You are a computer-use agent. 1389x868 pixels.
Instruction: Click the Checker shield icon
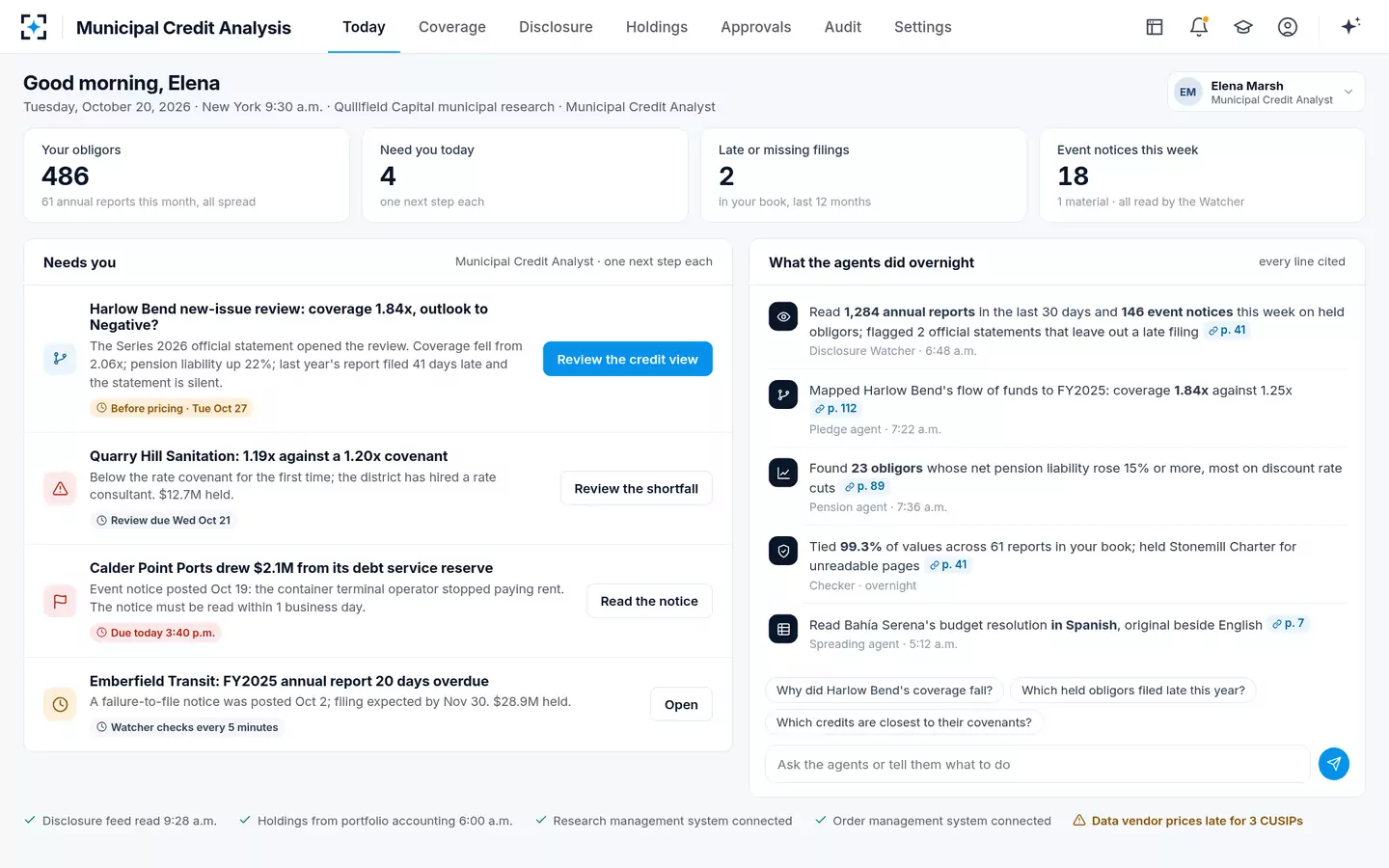[x=783, y=551]
